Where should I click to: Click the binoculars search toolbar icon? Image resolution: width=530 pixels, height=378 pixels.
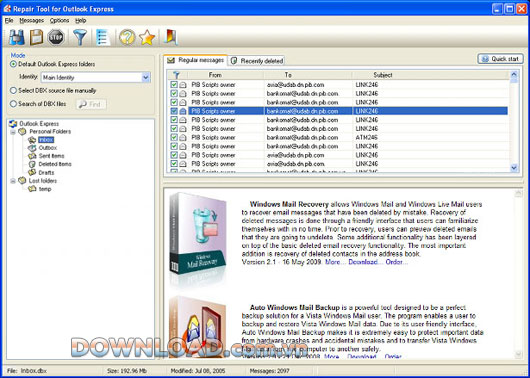click(x=17, y=37)
